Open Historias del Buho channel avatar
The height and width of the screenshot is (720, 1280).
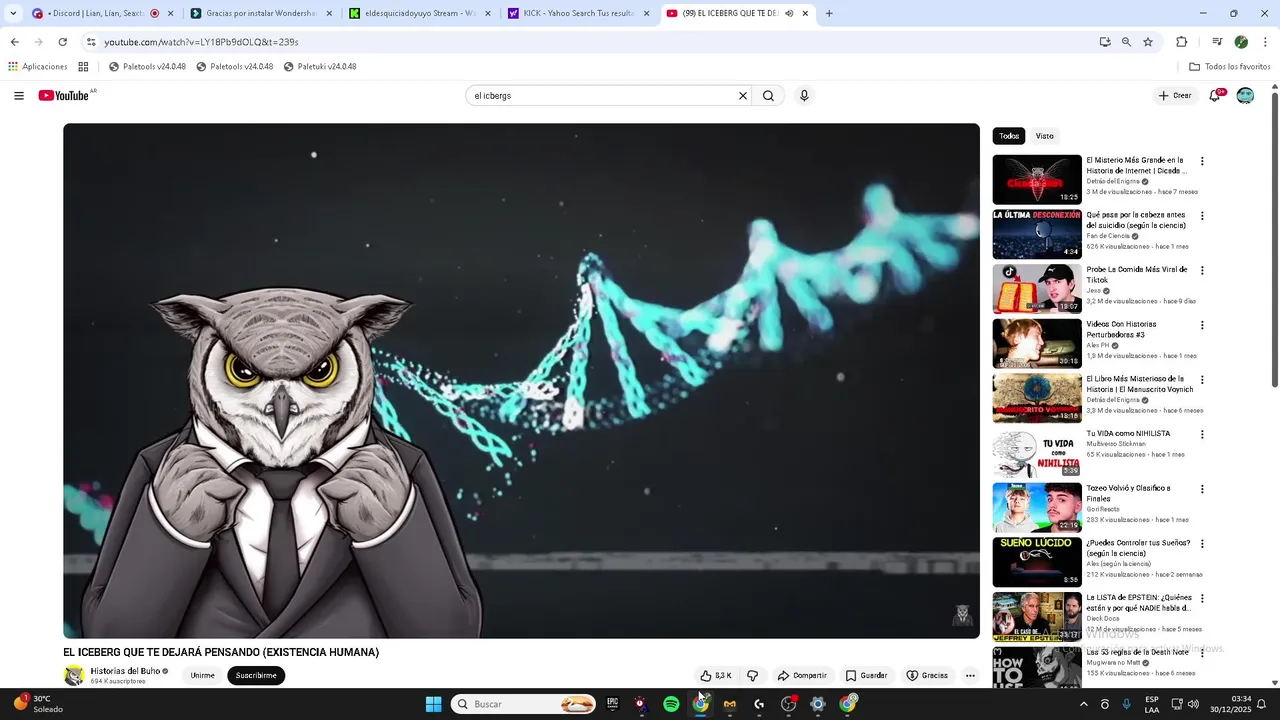(x=74, y=675)
